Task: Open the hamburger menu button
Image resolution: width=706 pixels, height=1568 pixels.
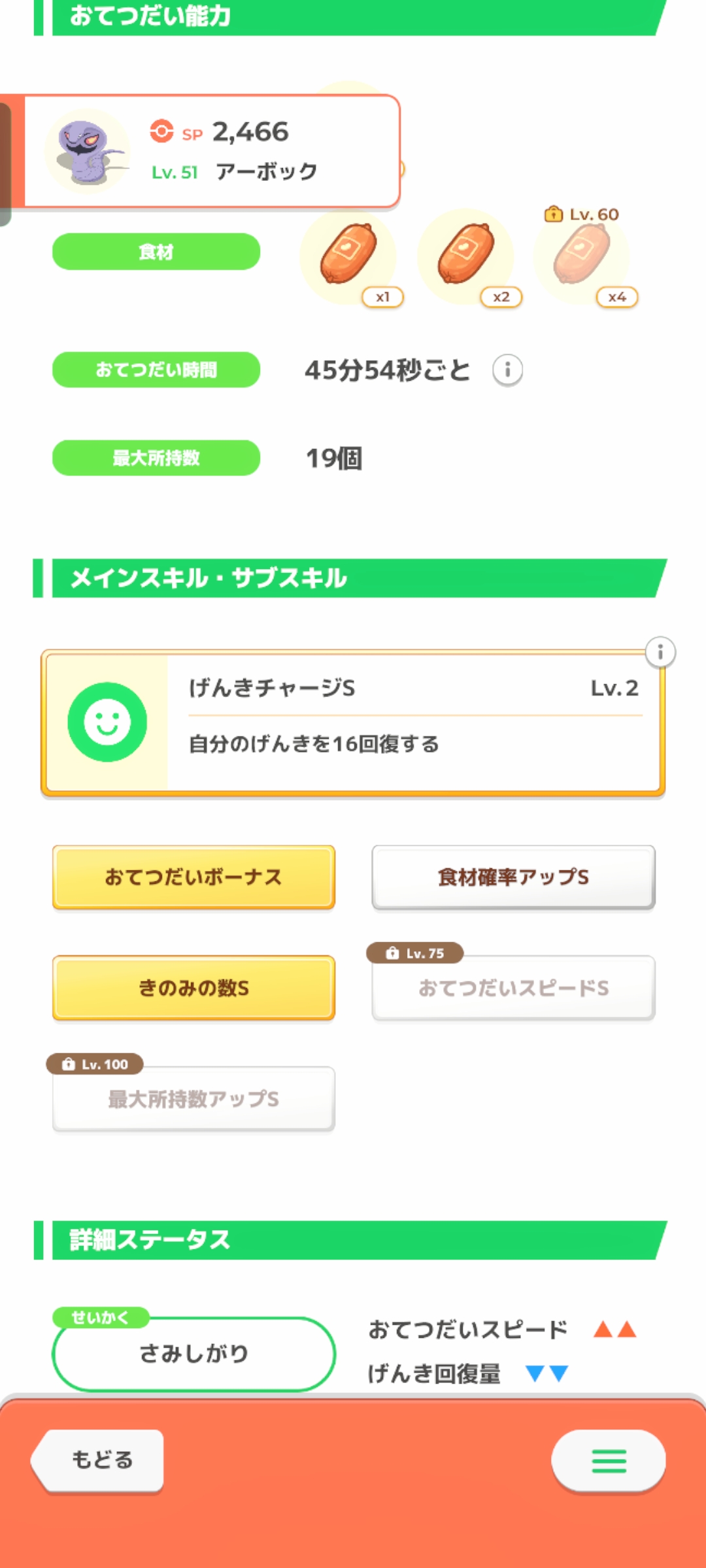Action: [x=609, y=1461]
